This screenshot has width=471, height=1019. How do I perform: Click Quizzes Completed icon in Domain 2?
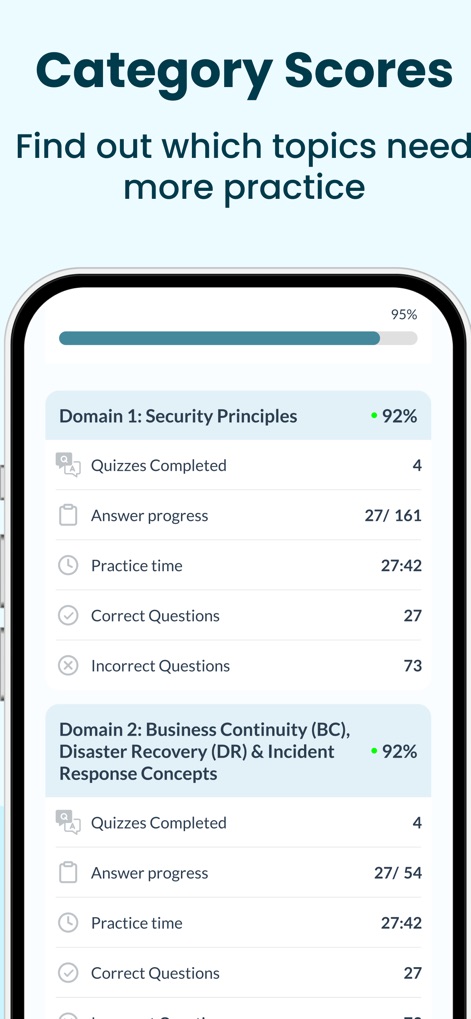[x=68, y=823]
